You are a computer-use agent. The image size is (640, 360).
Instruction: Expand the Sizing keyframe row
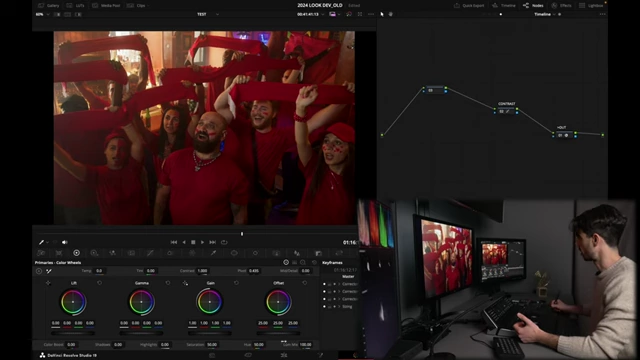tap(339, 307)
